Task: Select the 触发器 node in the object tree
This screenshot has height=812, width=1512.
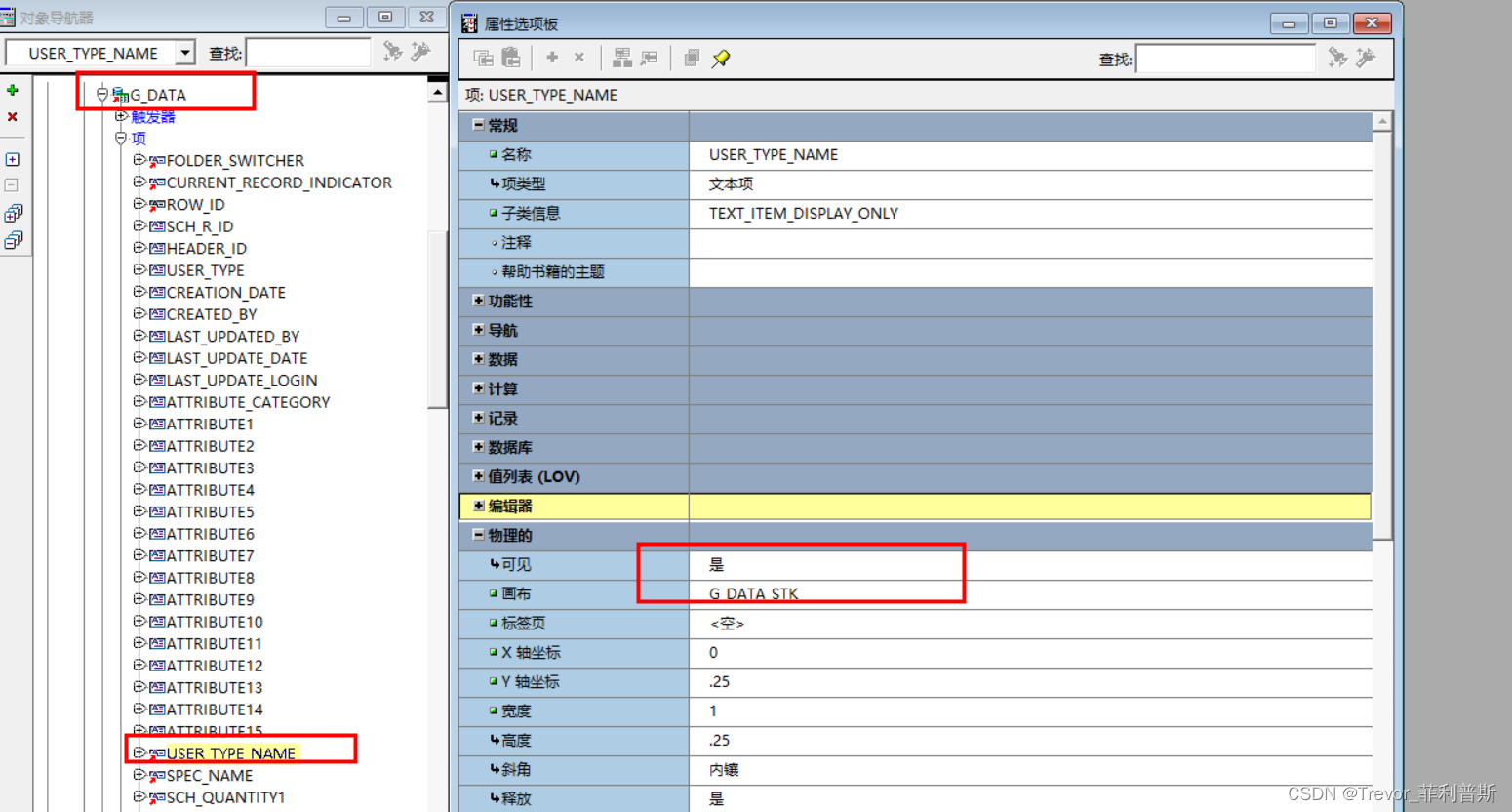Action: pos(153,116)
